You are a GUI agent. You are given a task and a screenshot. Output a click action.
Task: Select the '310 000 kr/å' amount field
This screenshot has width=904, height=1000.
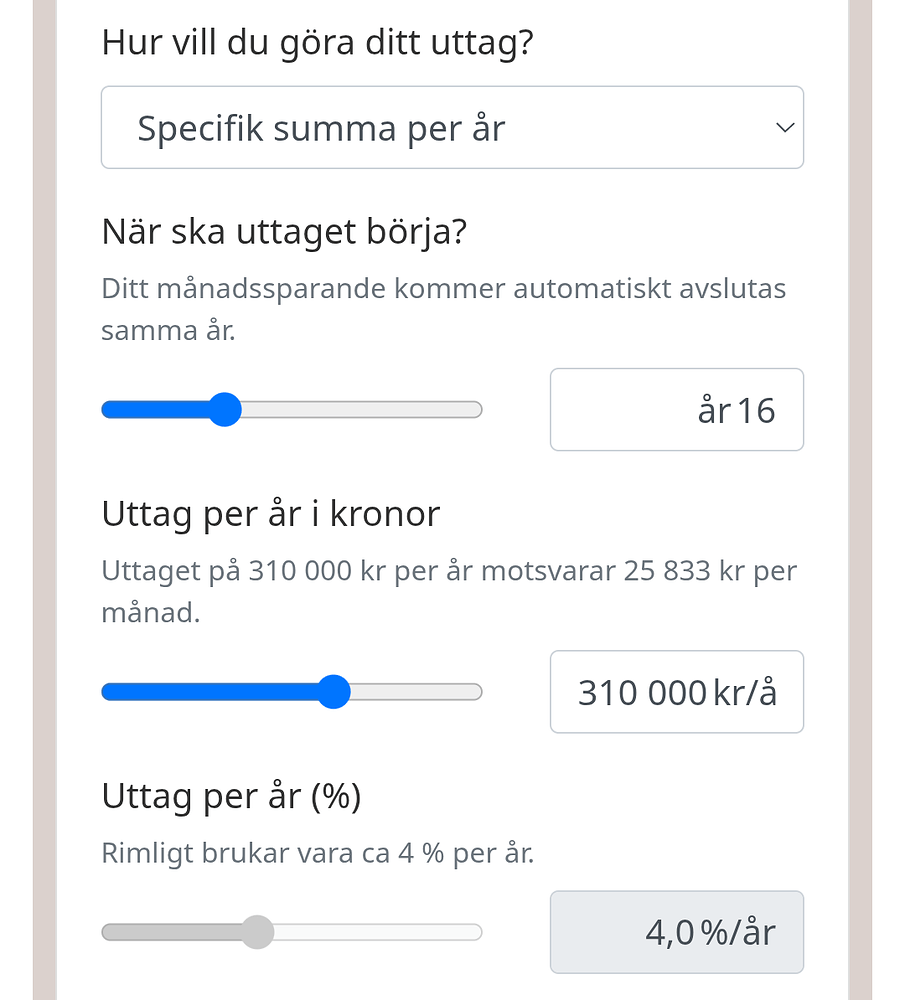pos(676,691)
